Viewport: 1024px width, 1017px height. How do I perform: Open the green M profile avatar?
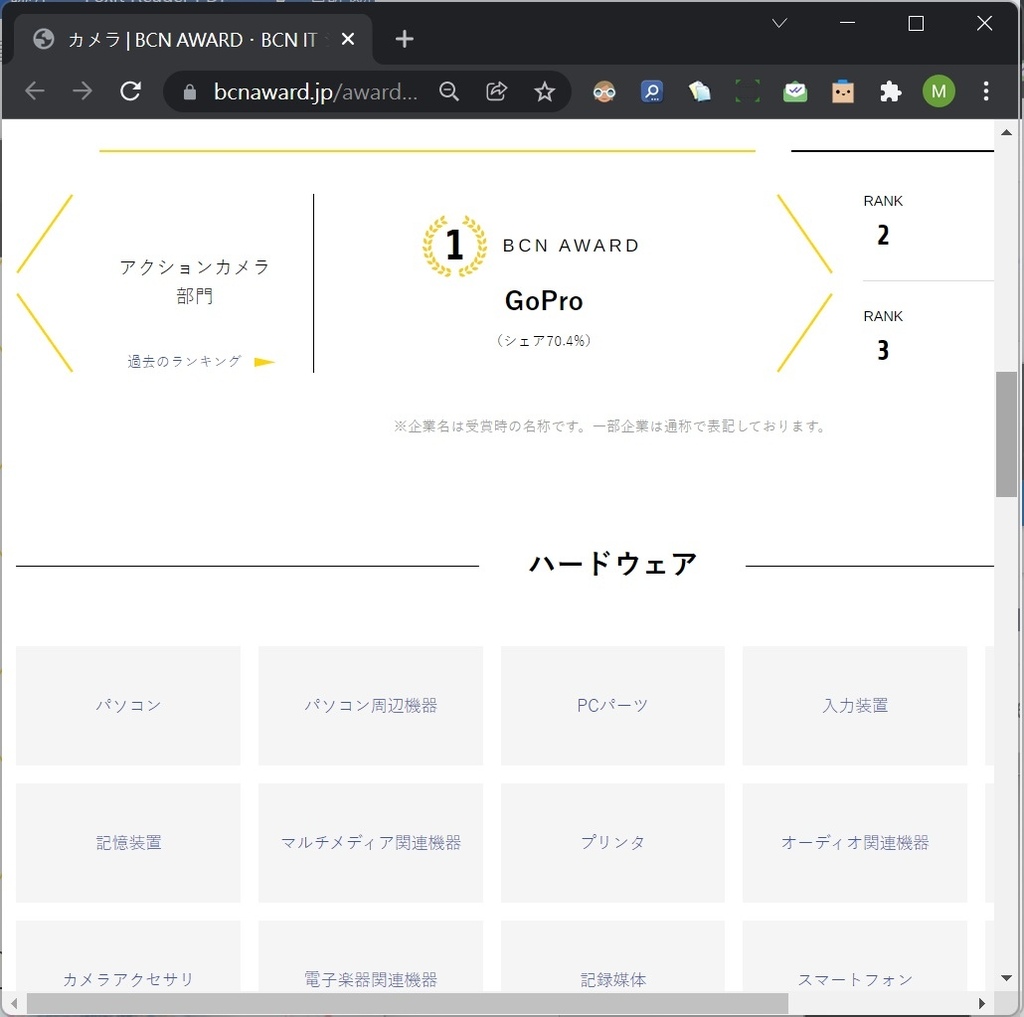click(x=938, y=91)
